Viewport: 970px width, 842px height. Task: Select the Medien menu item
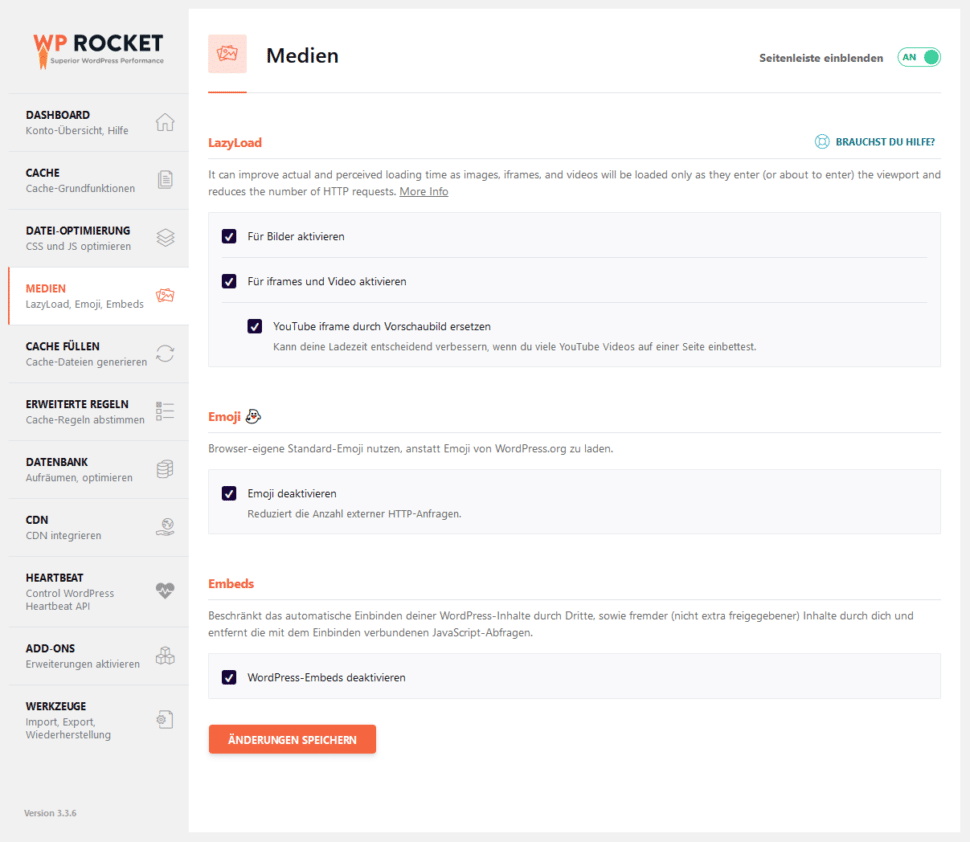(x=98, y=296)
